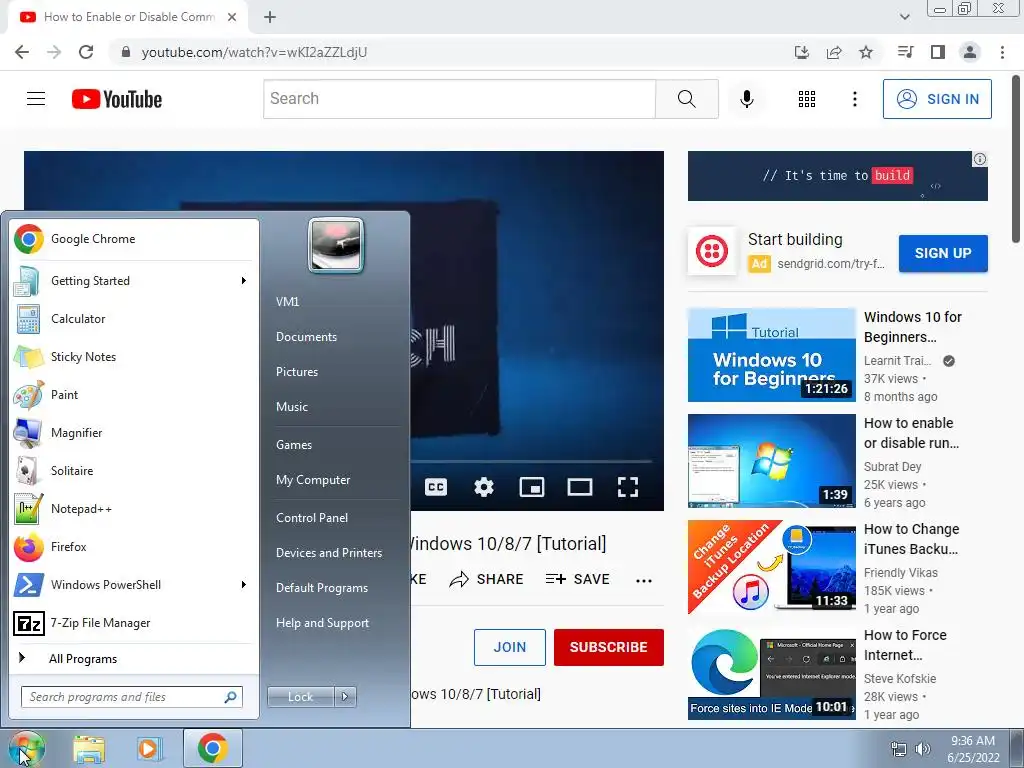Click the share page icon in address bar
This screenshot has height=768, width=1024.
(x=834, y=52)
